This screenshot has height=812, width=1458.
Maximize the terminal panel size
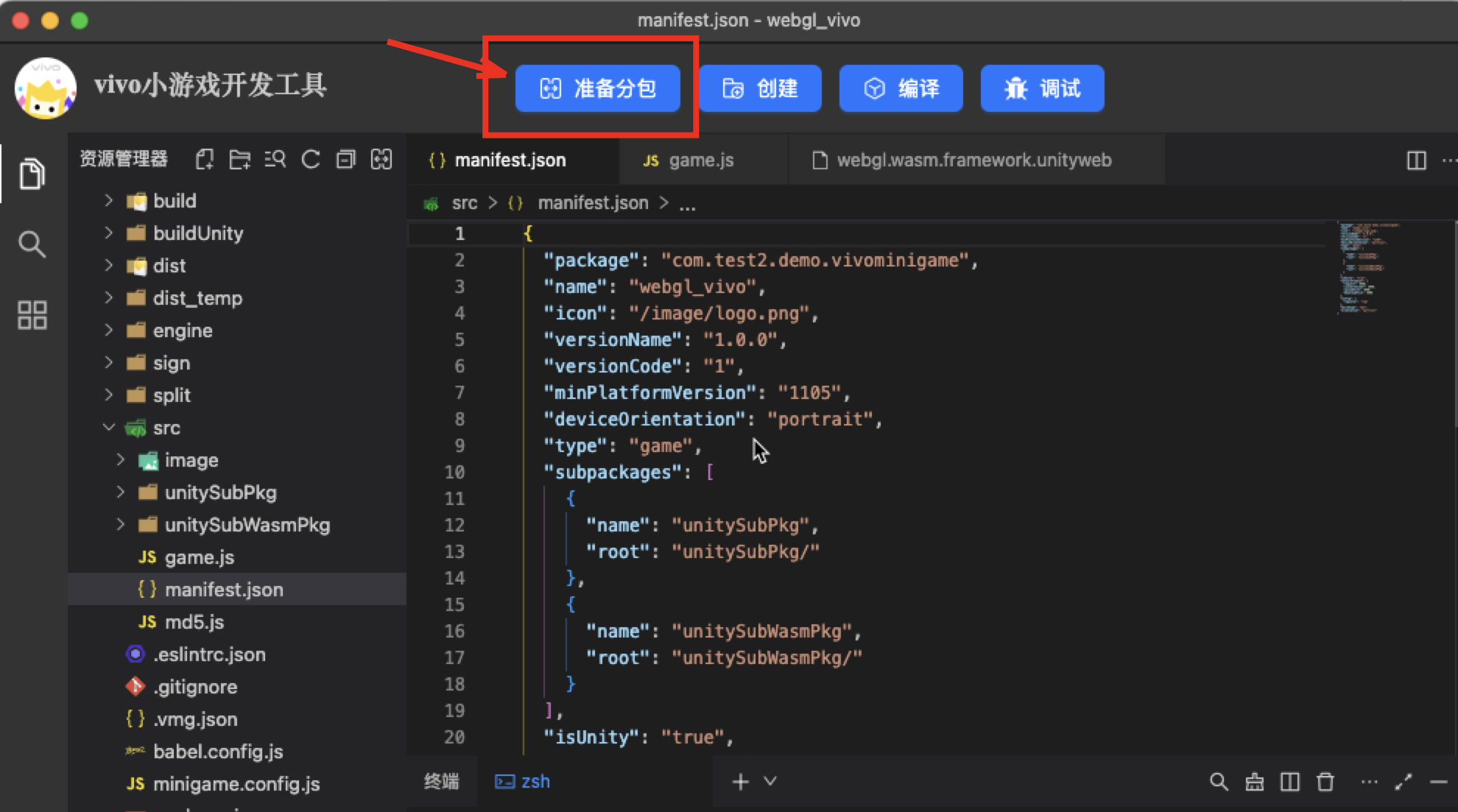click(x=1404, y=782)
